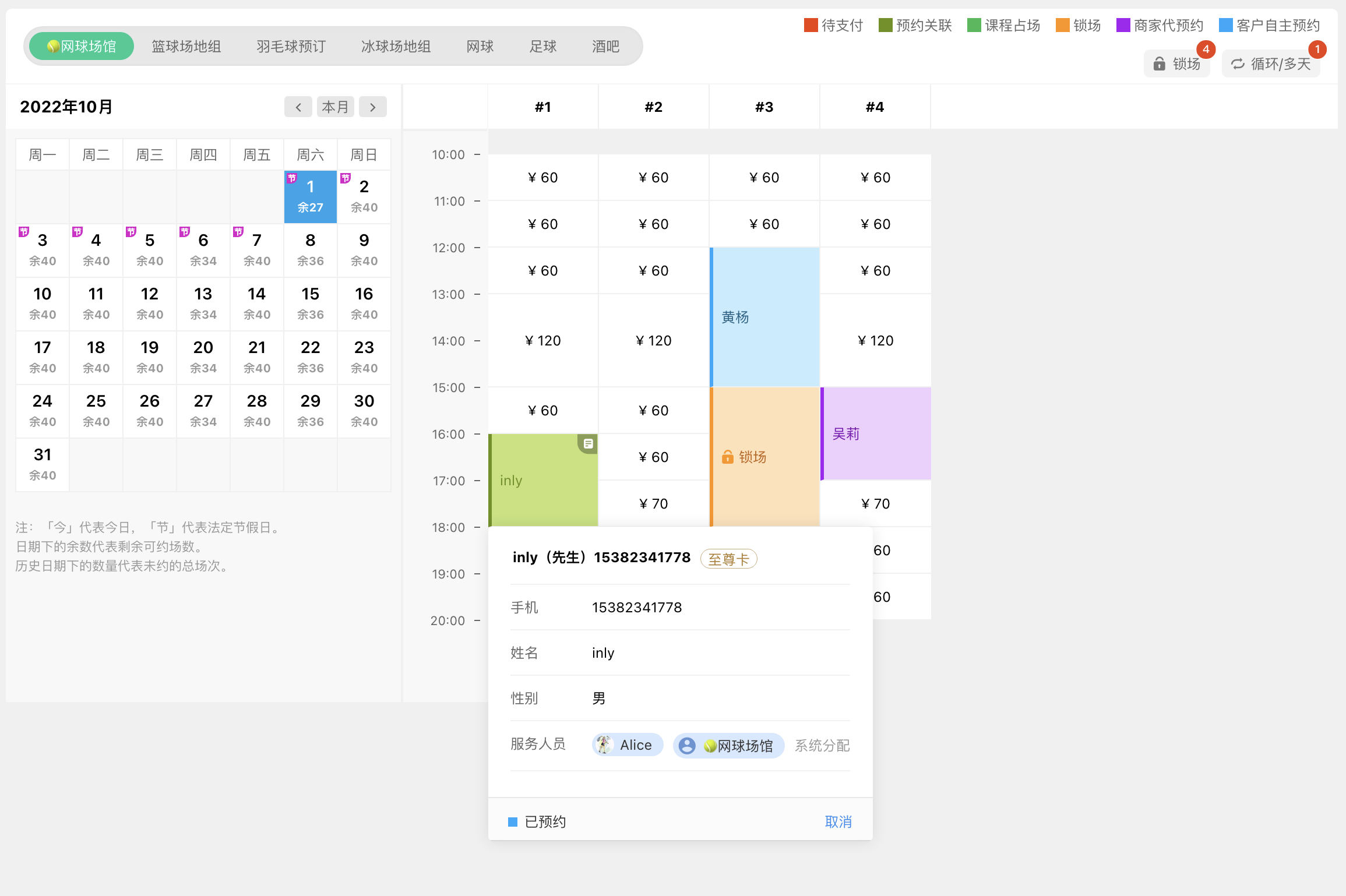Book the 17:00 ¥70 slot on court #2
Screen dimensions: 1346x896
tap(654, 504)
